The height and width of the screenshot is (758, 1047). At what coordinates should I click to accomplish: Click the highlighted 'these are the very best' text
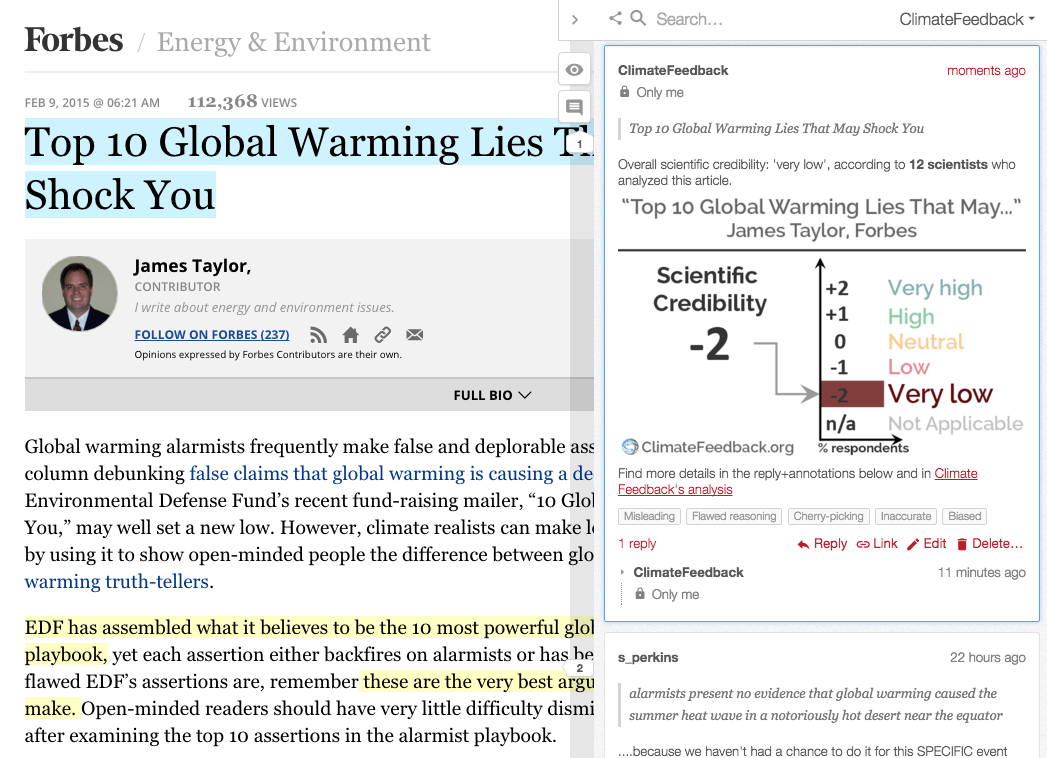478,682
